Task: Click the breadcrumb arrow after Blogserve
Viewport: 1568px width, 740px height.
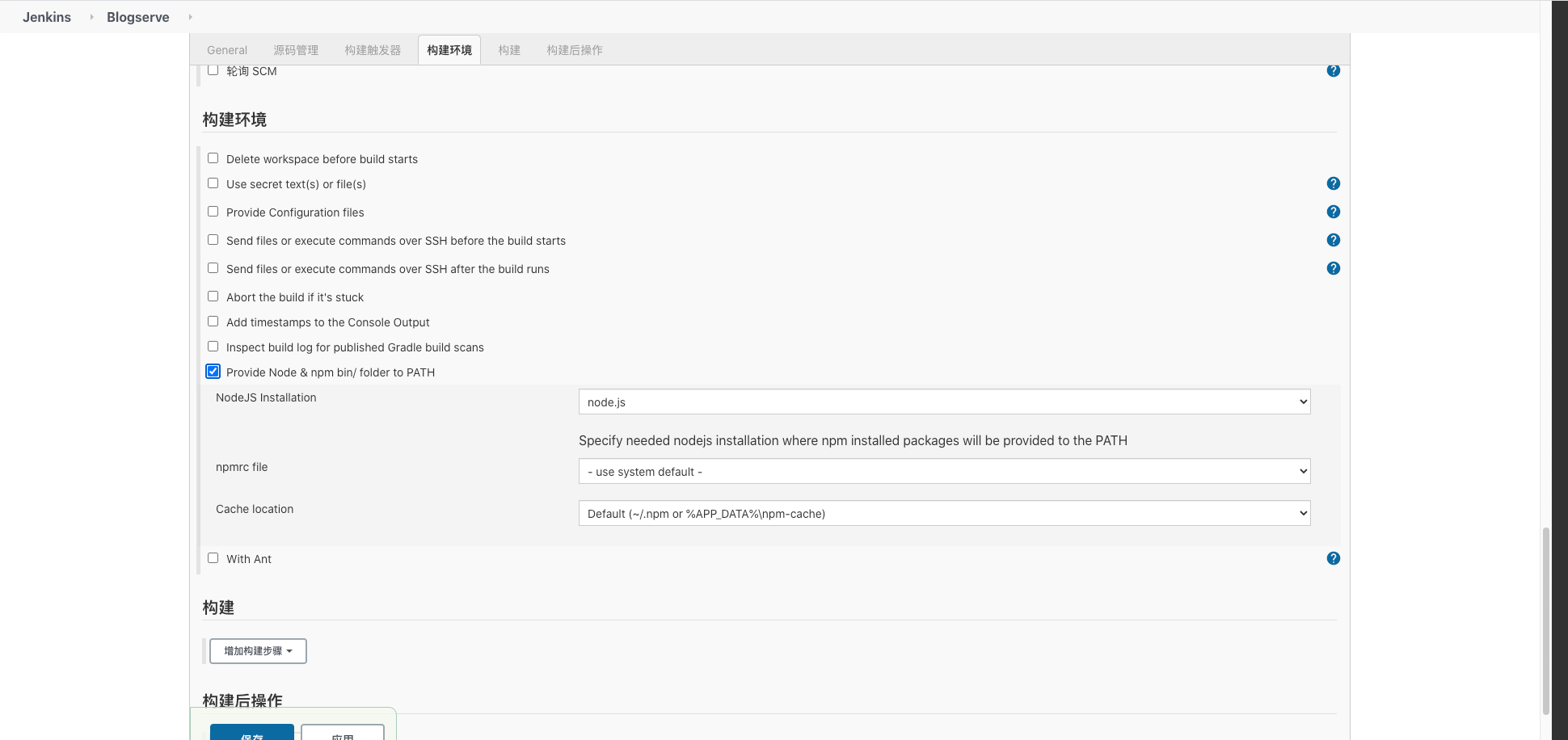Action: (190, 16)
